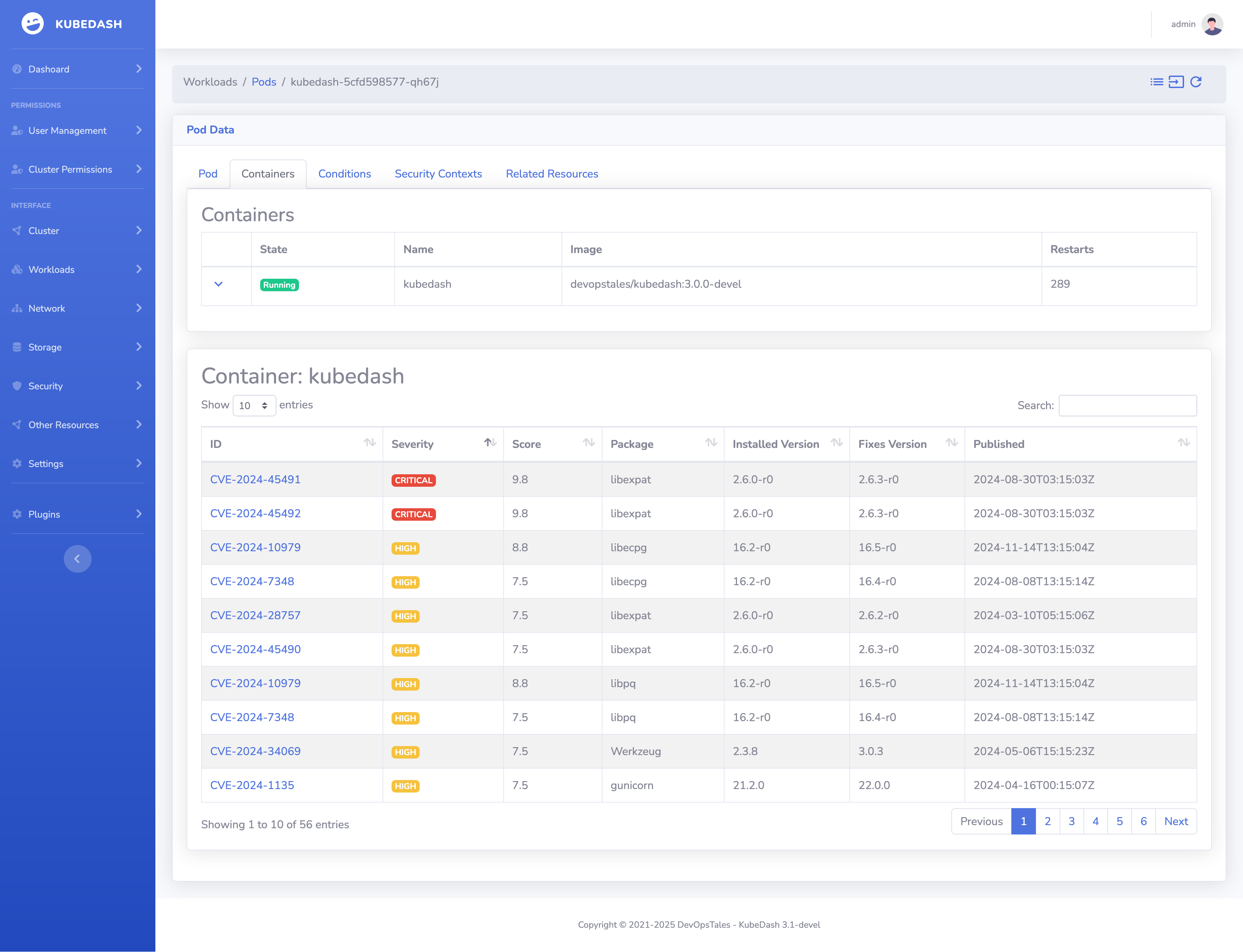Open the CVE-2024-45491 link
Viewport: 1243px width, 952px height.
(255, 479)
